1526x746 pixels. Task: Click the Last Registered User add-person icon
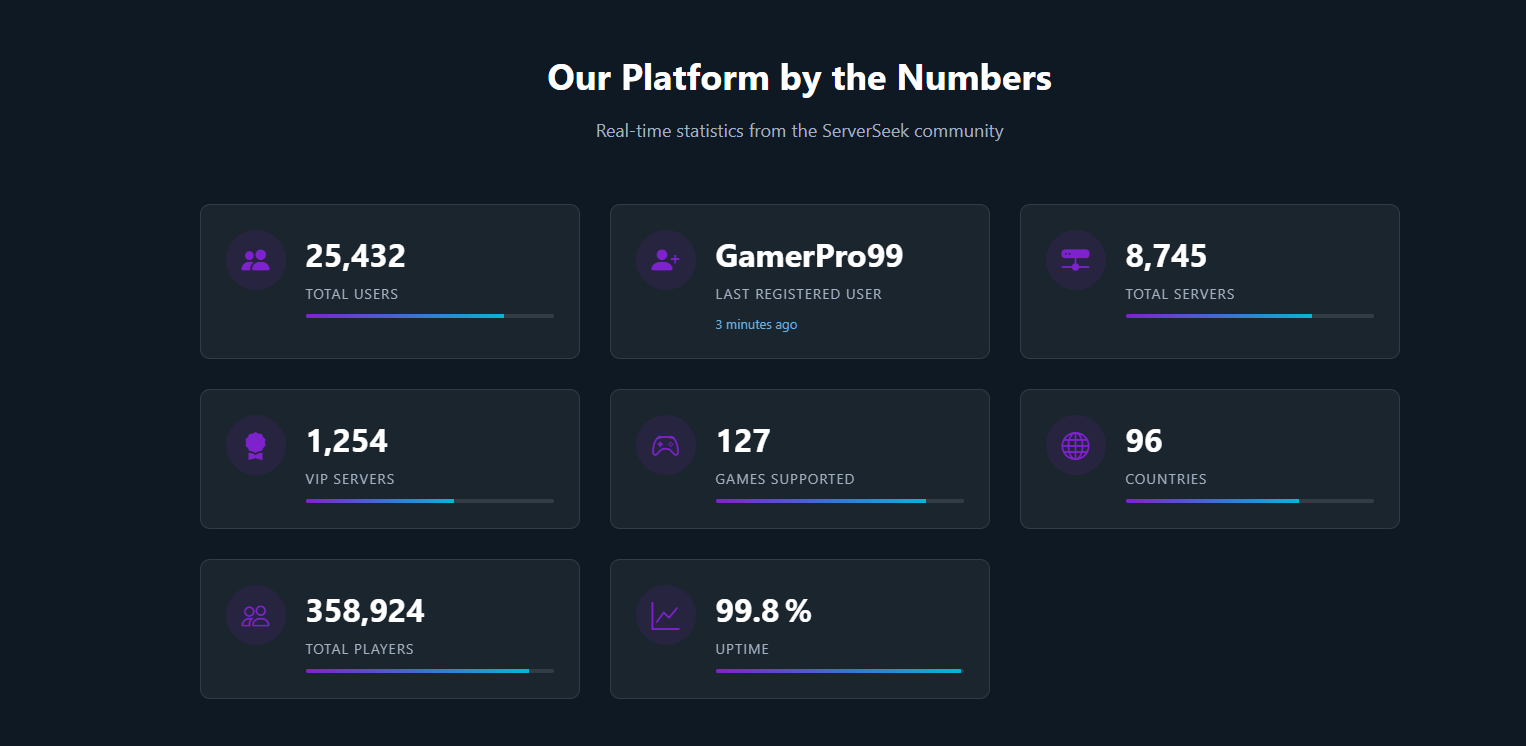(666, 260)
